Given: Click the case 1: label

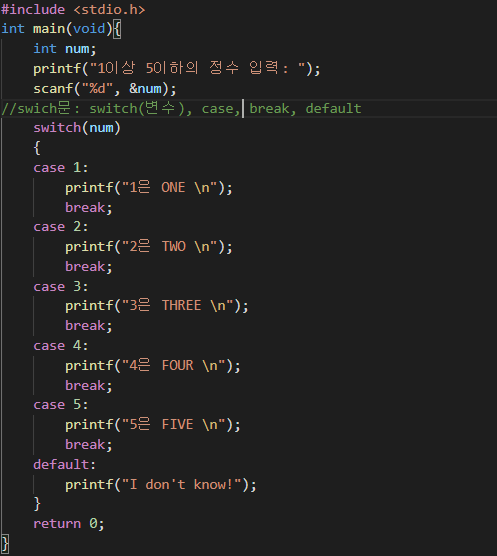Looking at the screenshot, I should (61, 168).
